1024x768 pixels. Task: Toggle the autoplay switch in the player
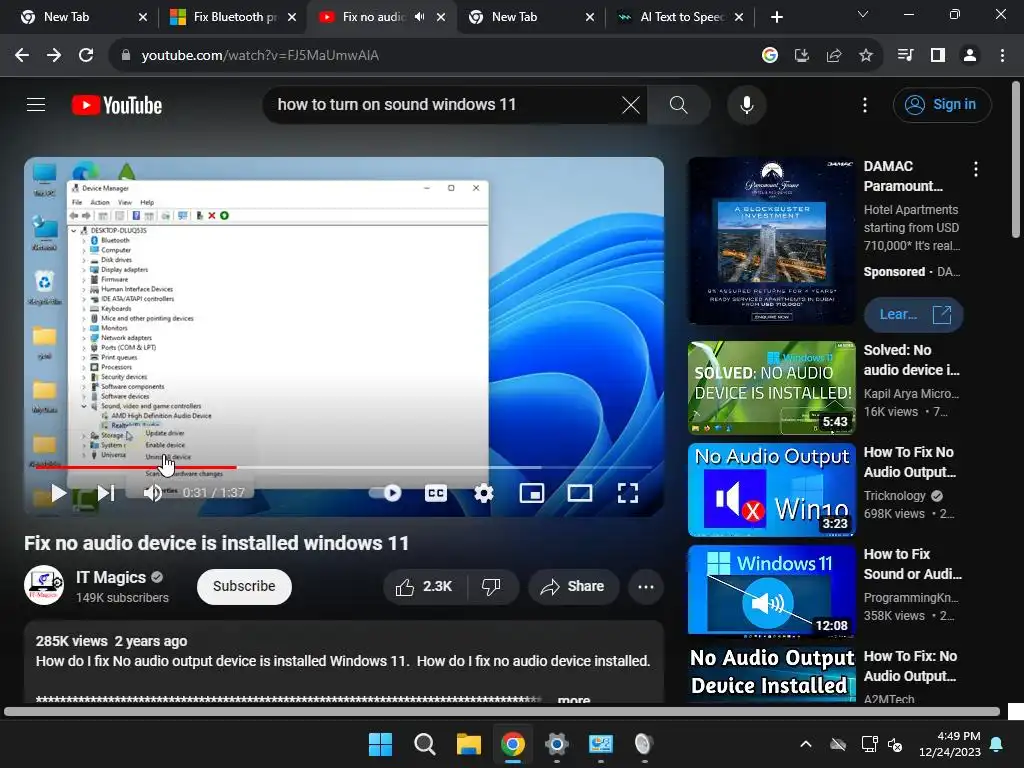386,493
